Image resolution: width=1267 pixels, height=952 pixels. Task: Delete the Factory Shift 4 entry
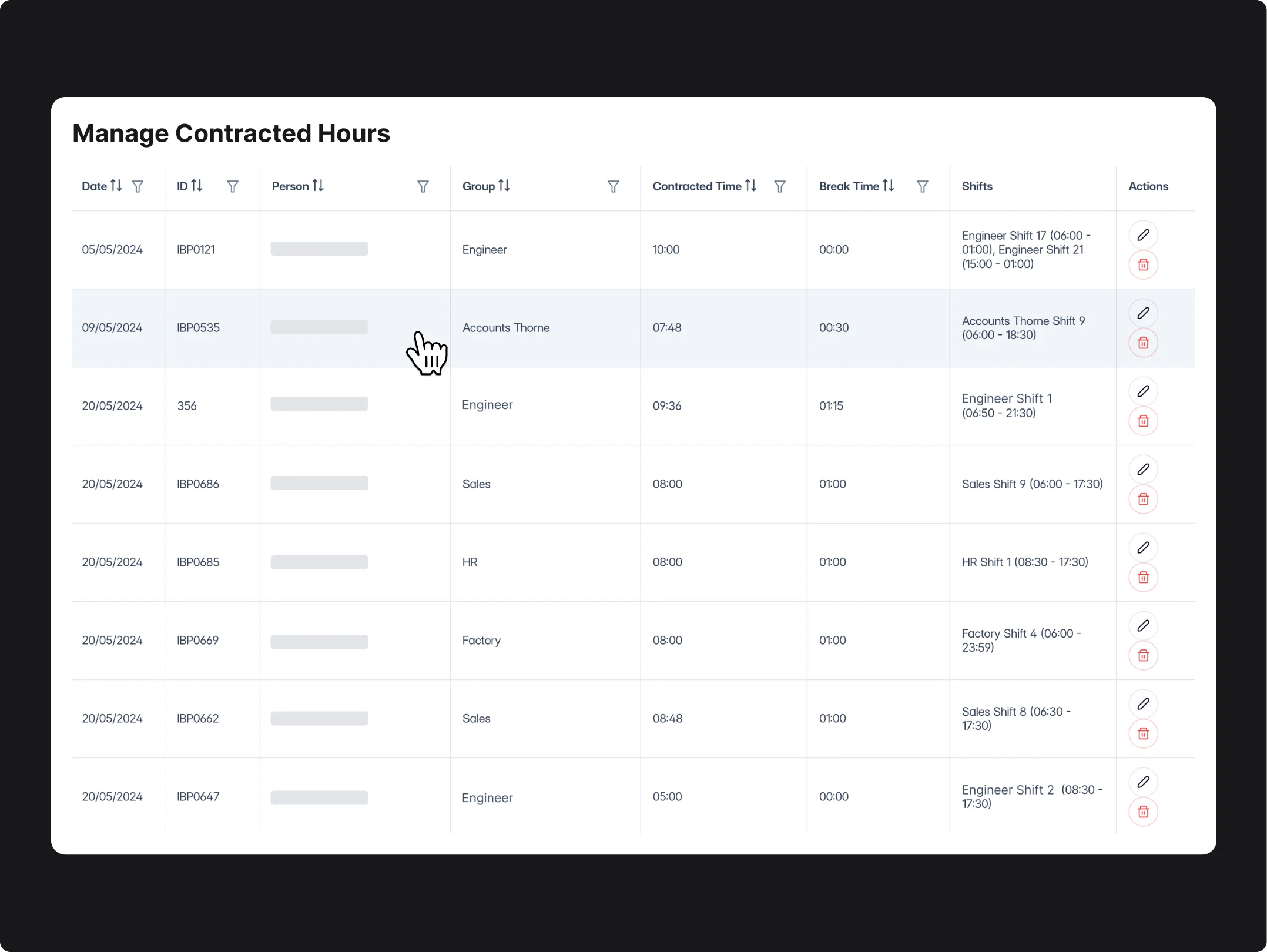1144,655
